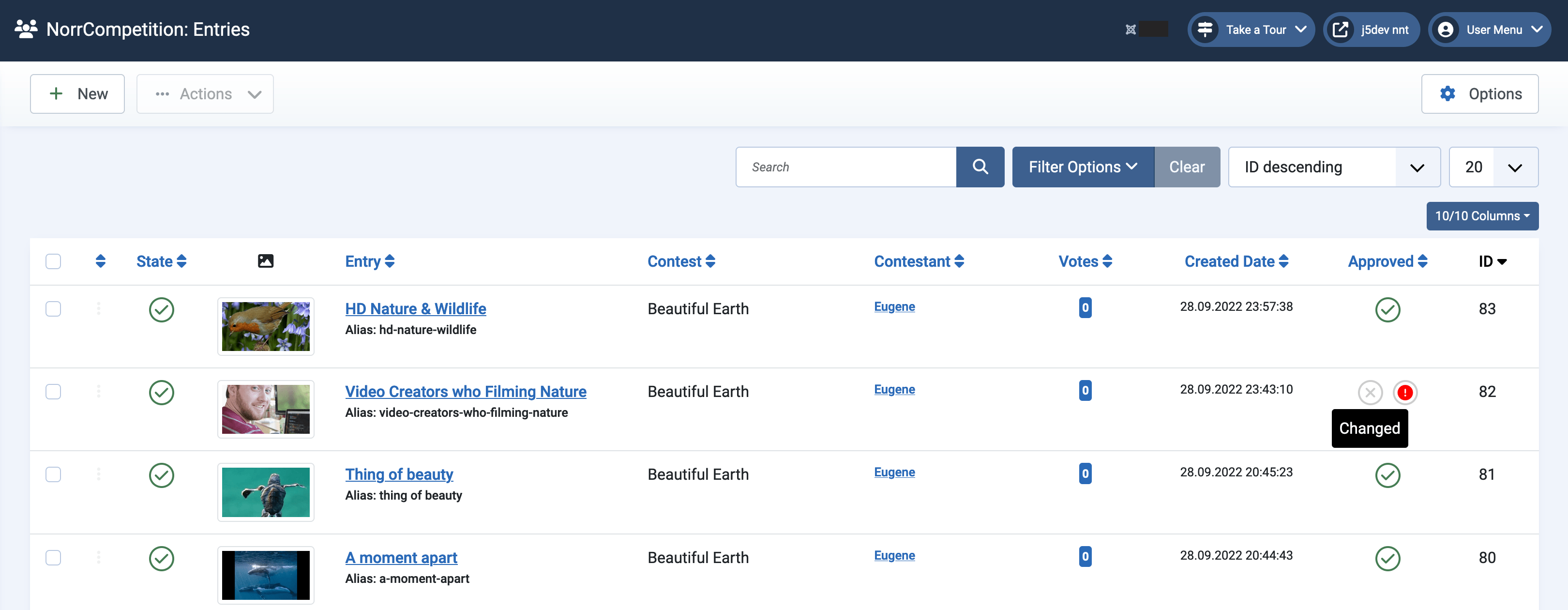The width and height of the screenshot is (1568, 610).
Task: Click the search magnifier button
Action: [980, 167]
